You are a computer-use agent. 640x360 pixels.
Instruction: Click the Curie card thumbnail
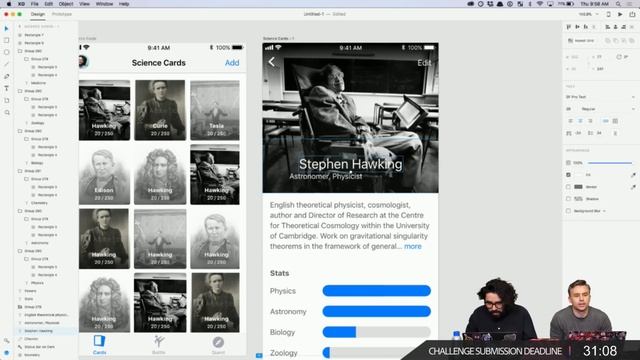pos(160,110)
